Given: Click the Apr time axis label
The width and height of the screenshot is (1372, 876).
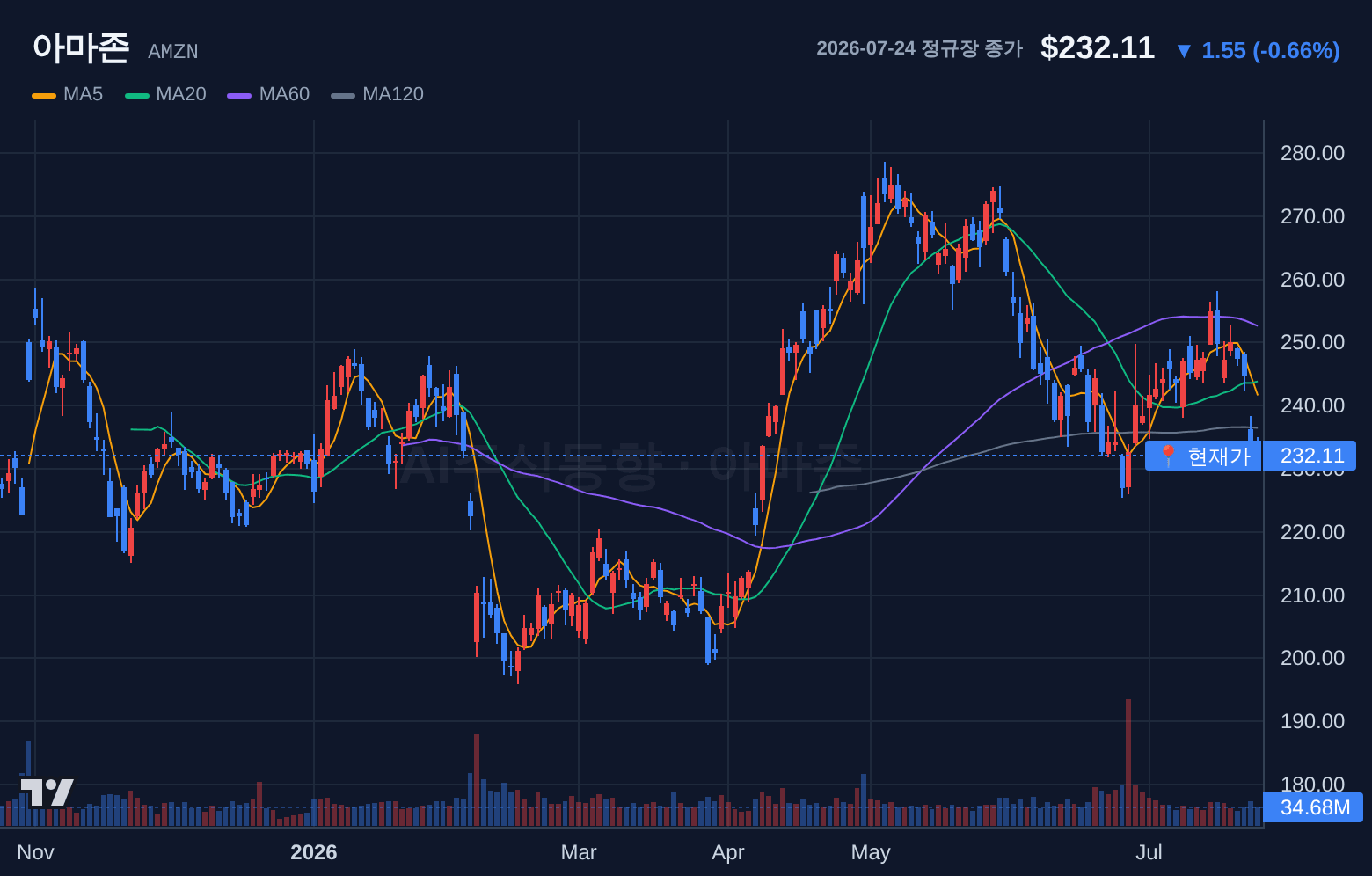Looking at the screenshot, I should tap(728, 852).
